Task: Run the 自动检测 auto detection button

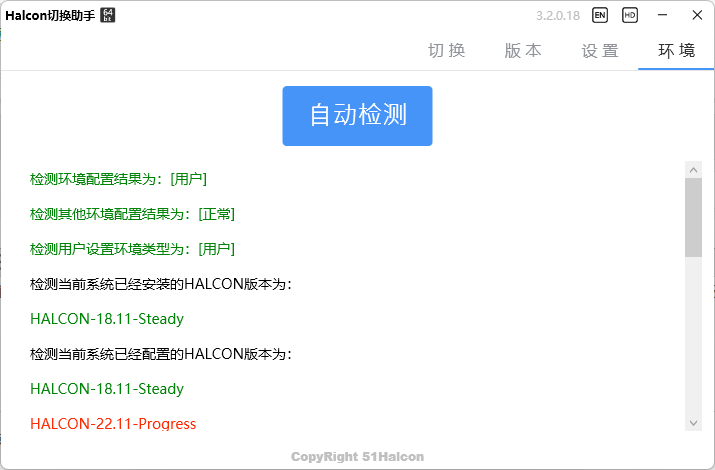Action: [358, 116]
